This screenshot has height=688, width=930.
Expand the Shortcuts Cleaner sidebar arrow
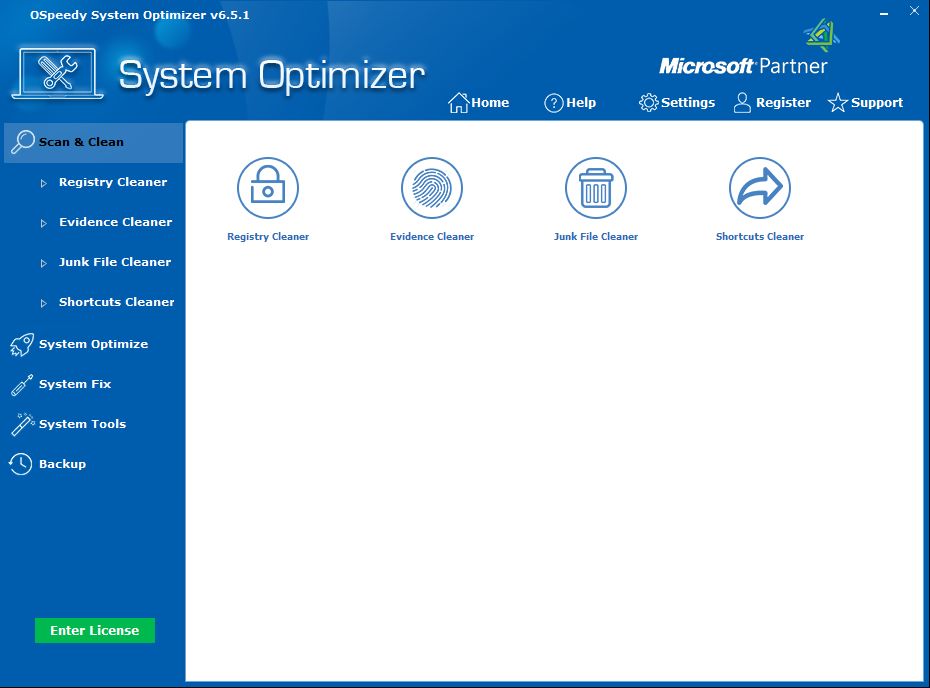(43, 303)
